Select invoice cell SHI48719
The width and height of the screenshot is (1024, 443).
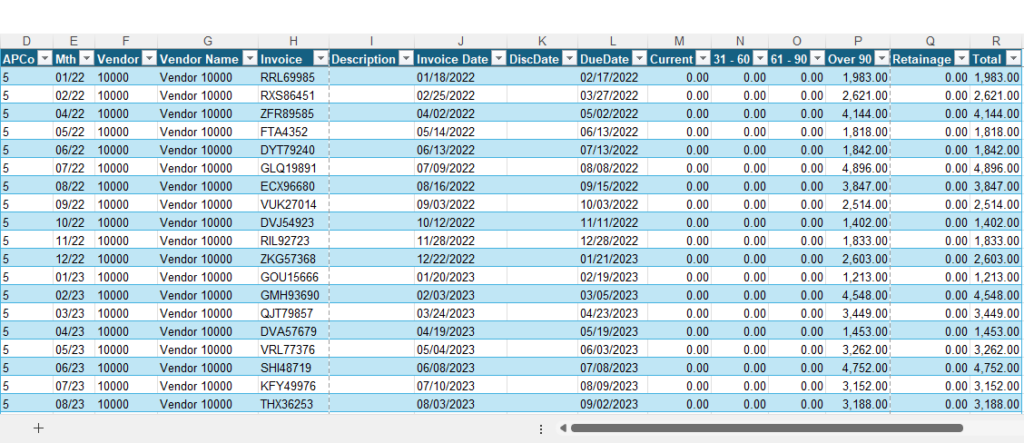(x=293, y=368)
